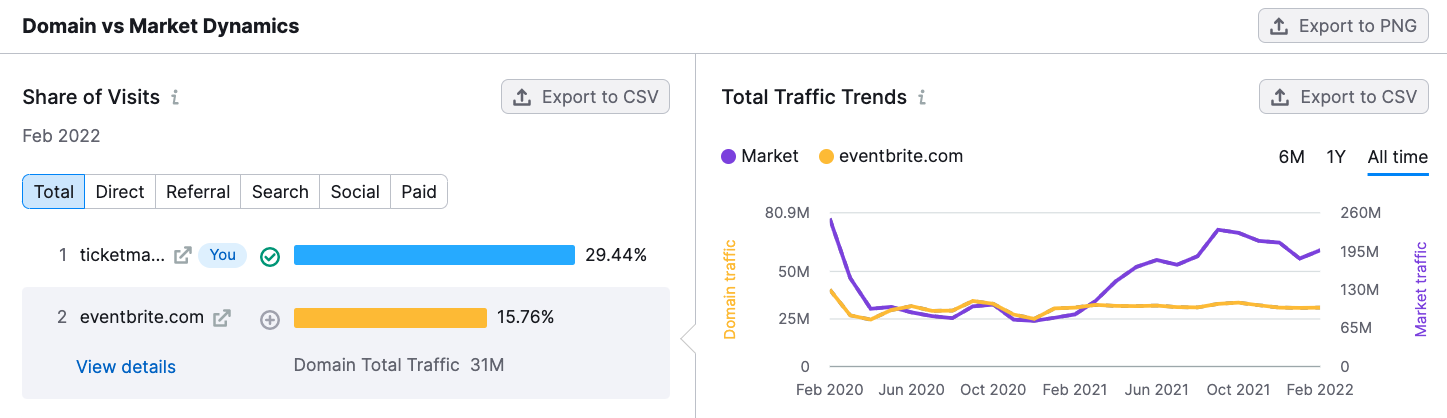Set chart range to 1Y

click(x=1336, y=157)
